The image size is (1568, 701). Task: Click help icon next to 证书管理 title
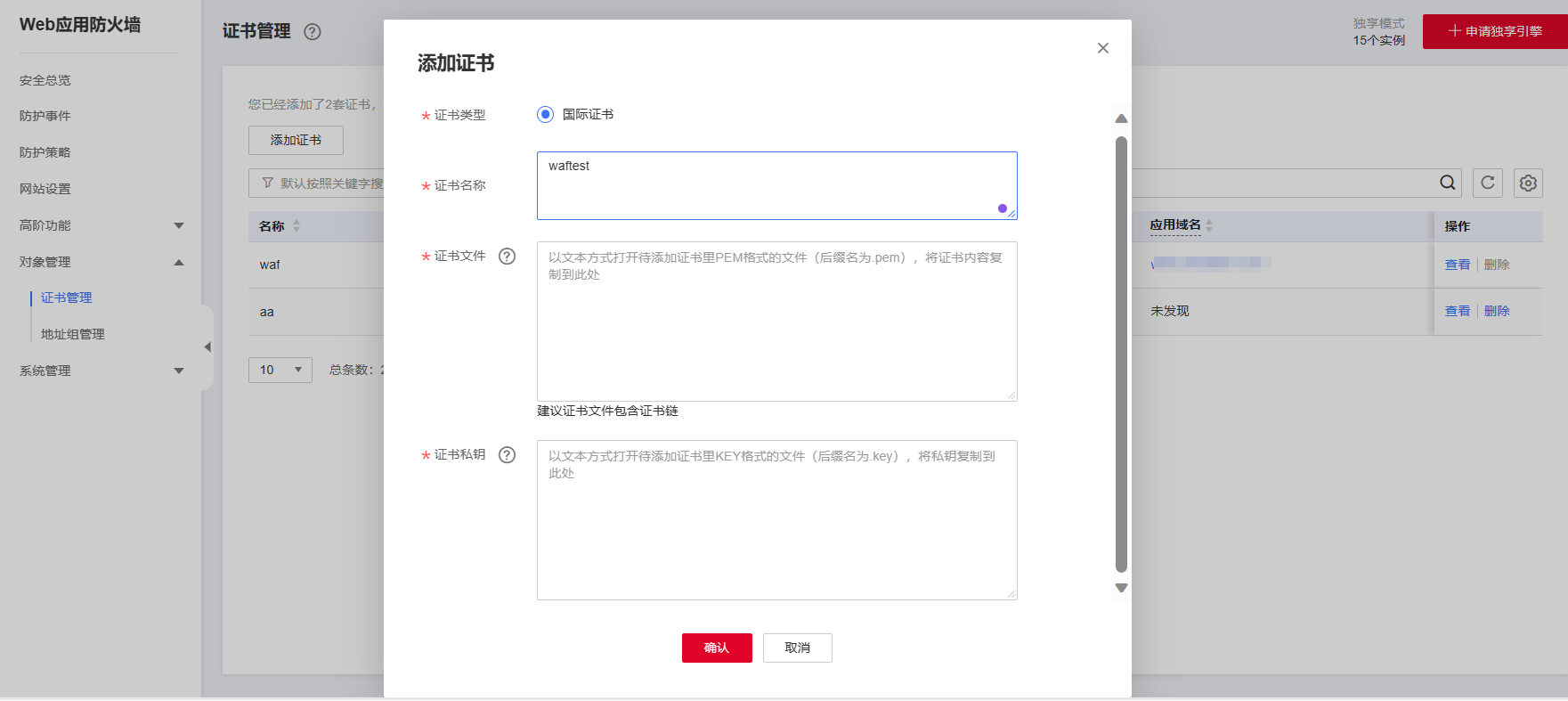click(x=313, y=32)
